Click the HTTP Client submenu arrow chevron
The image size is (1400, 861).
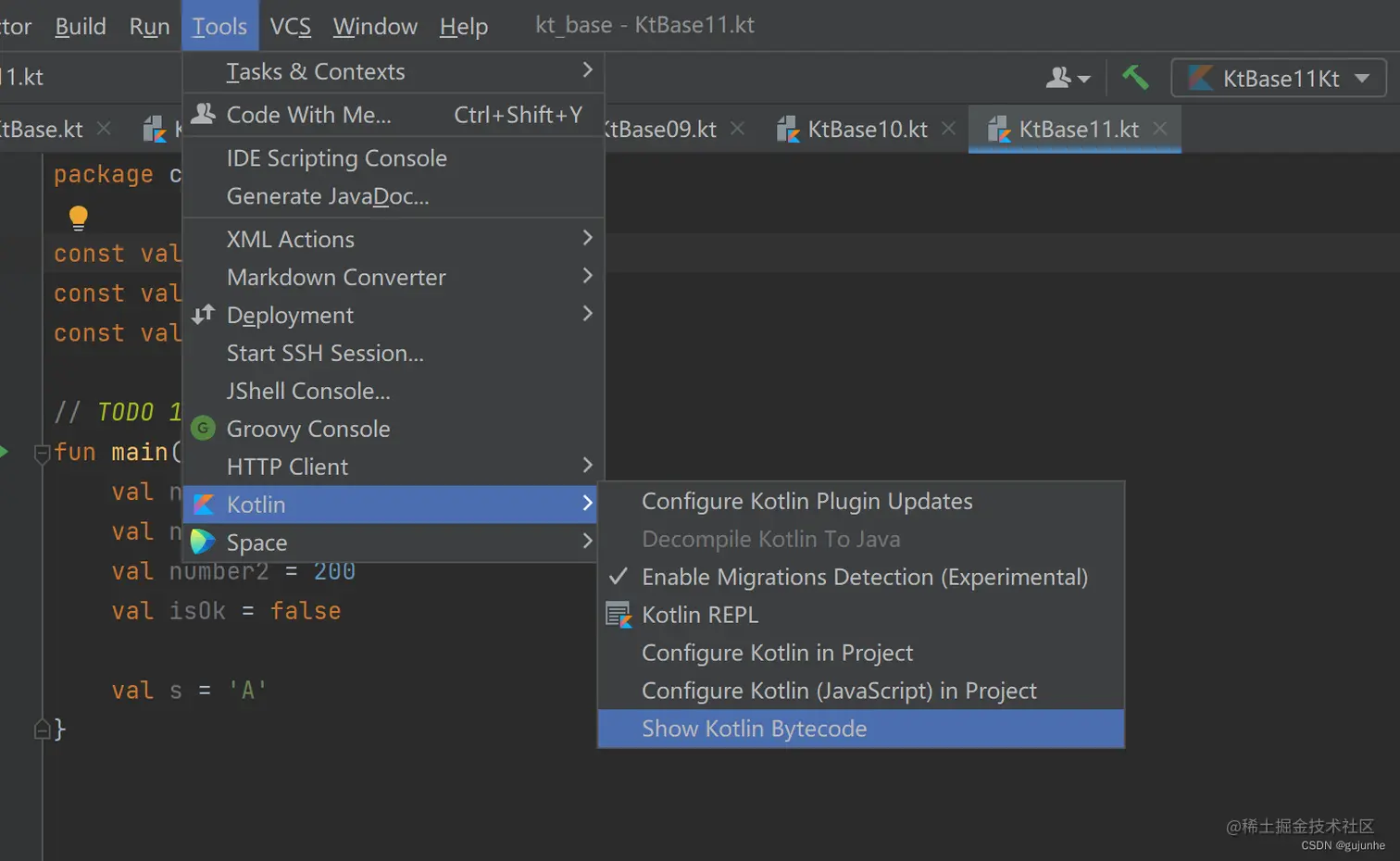pos(587,465)
